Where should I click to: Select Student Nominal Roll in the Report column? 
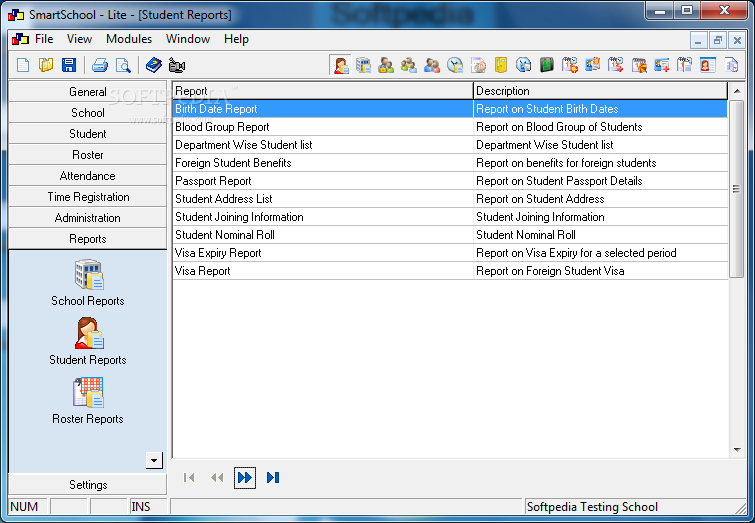click(225, 235)
